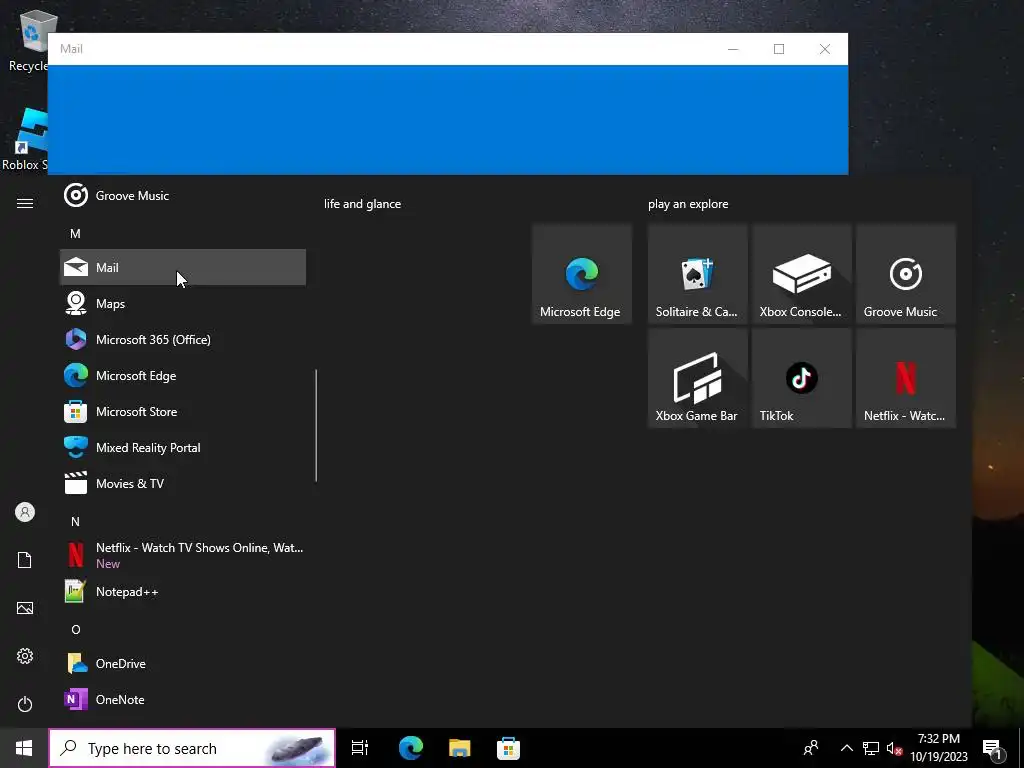Close the Mail window

tap(825, 49)
